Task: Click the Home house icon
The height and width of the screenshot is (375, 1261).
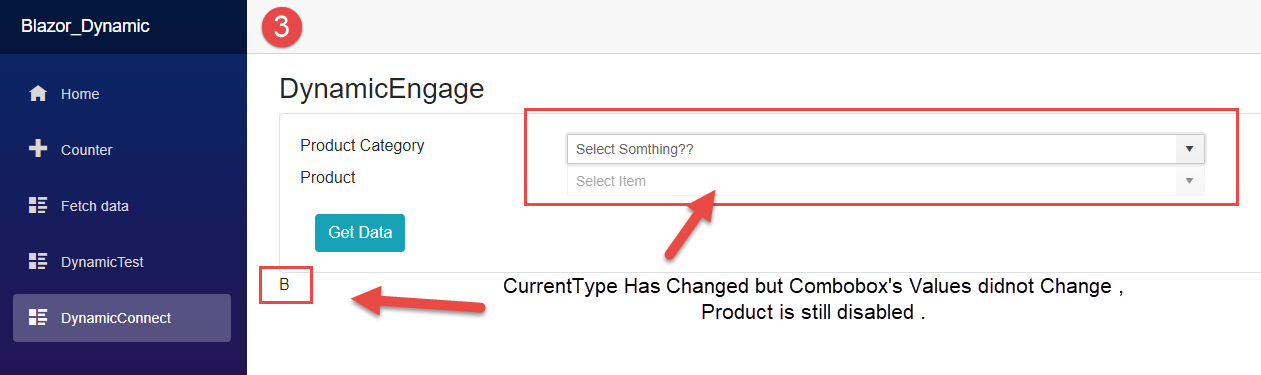Action: pyautogui.click(x=38, y=94)
